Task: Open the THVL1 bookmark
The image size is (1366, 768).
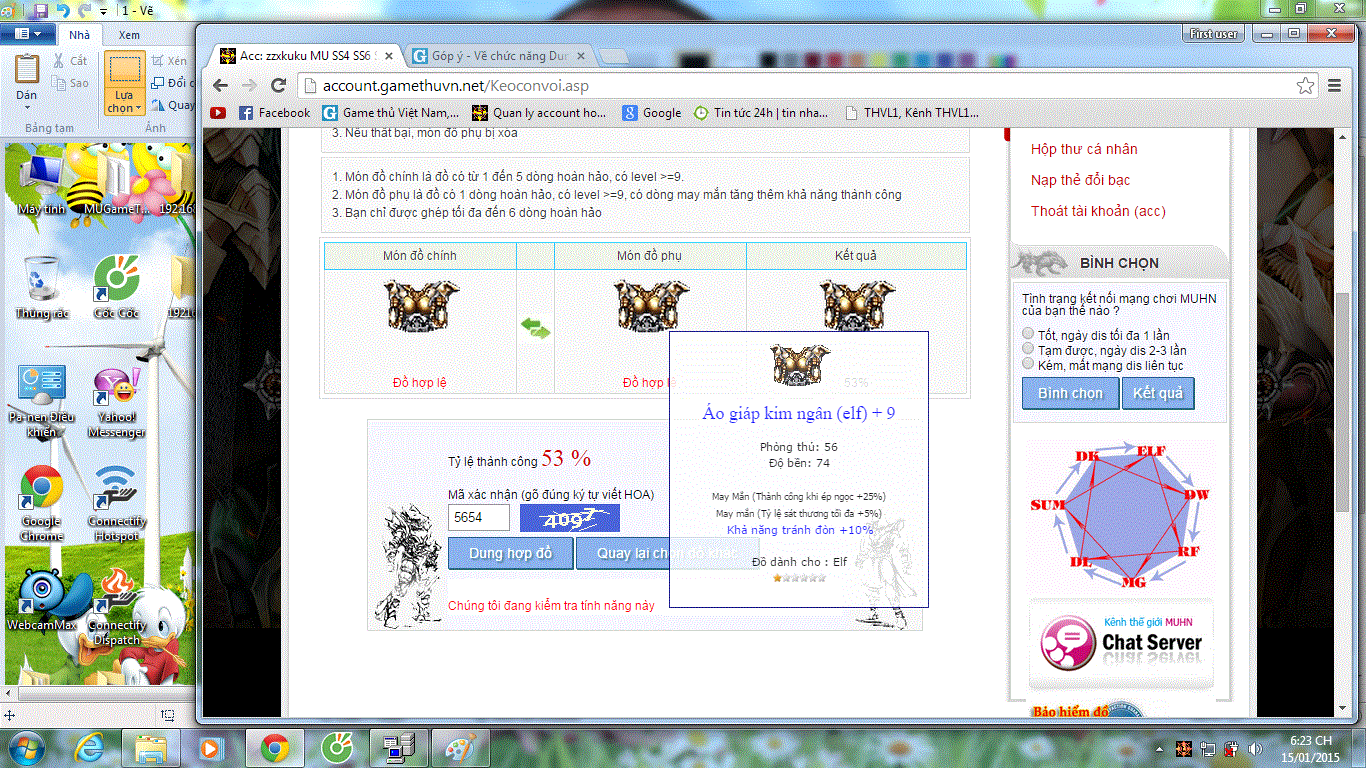Action: [911, 113]
